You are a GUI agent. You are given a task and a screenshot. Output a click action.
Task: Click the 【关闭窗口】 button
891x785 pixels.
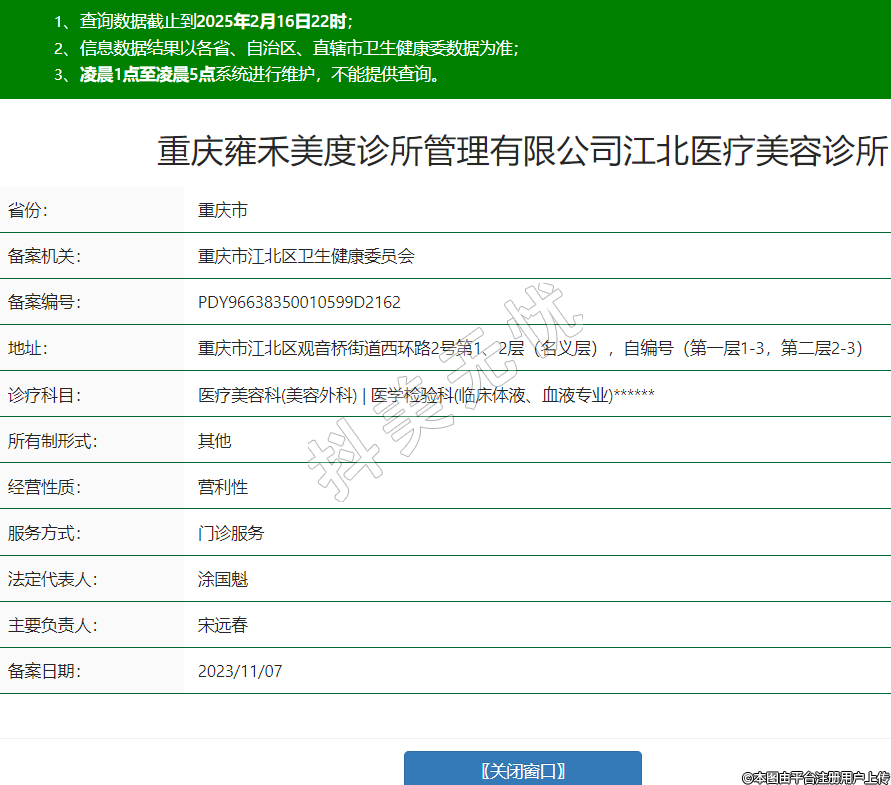pyautogui.click(x=522, y=770)
